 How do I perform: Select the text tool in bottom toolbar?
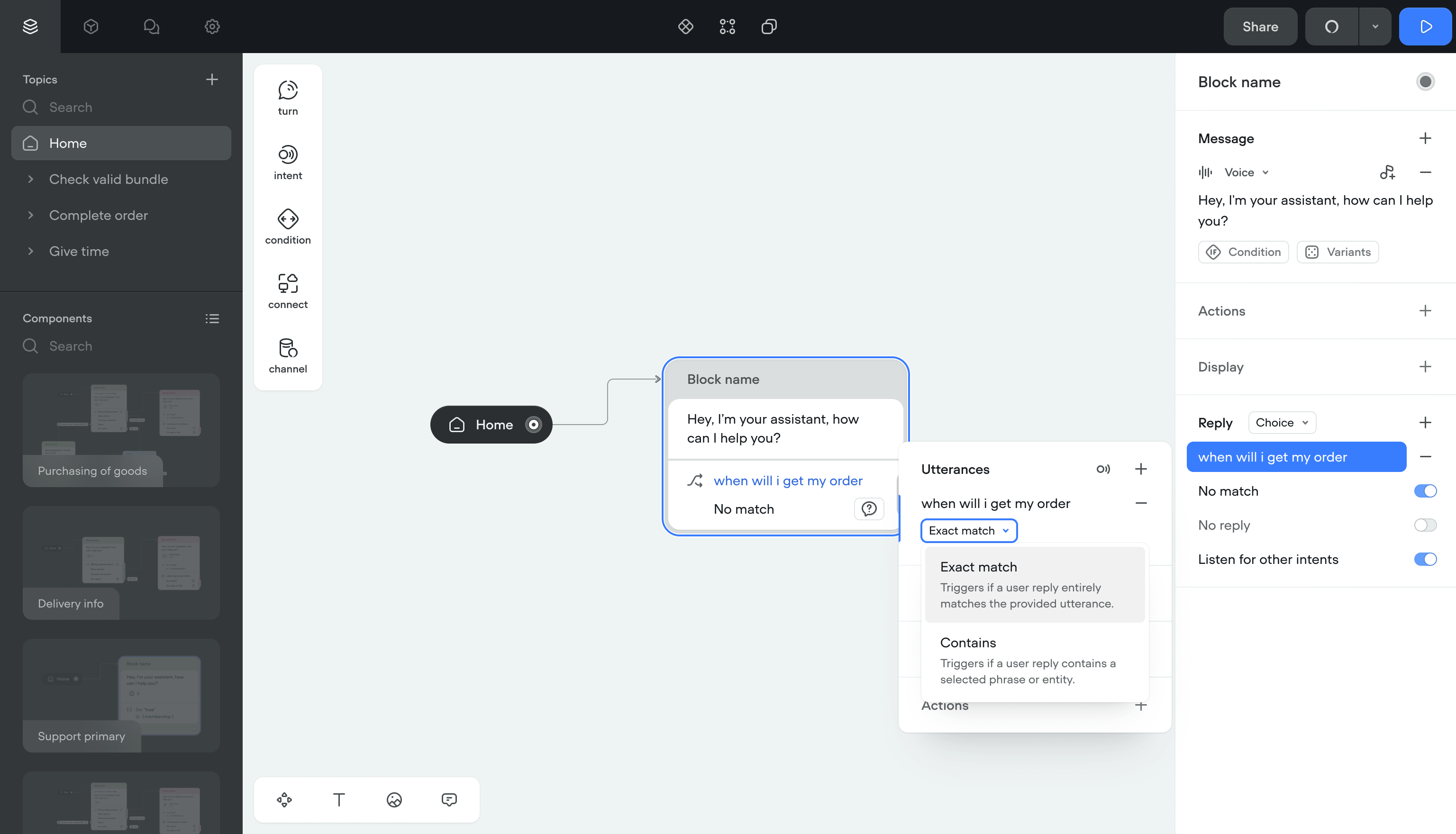[x=339, y=799]
